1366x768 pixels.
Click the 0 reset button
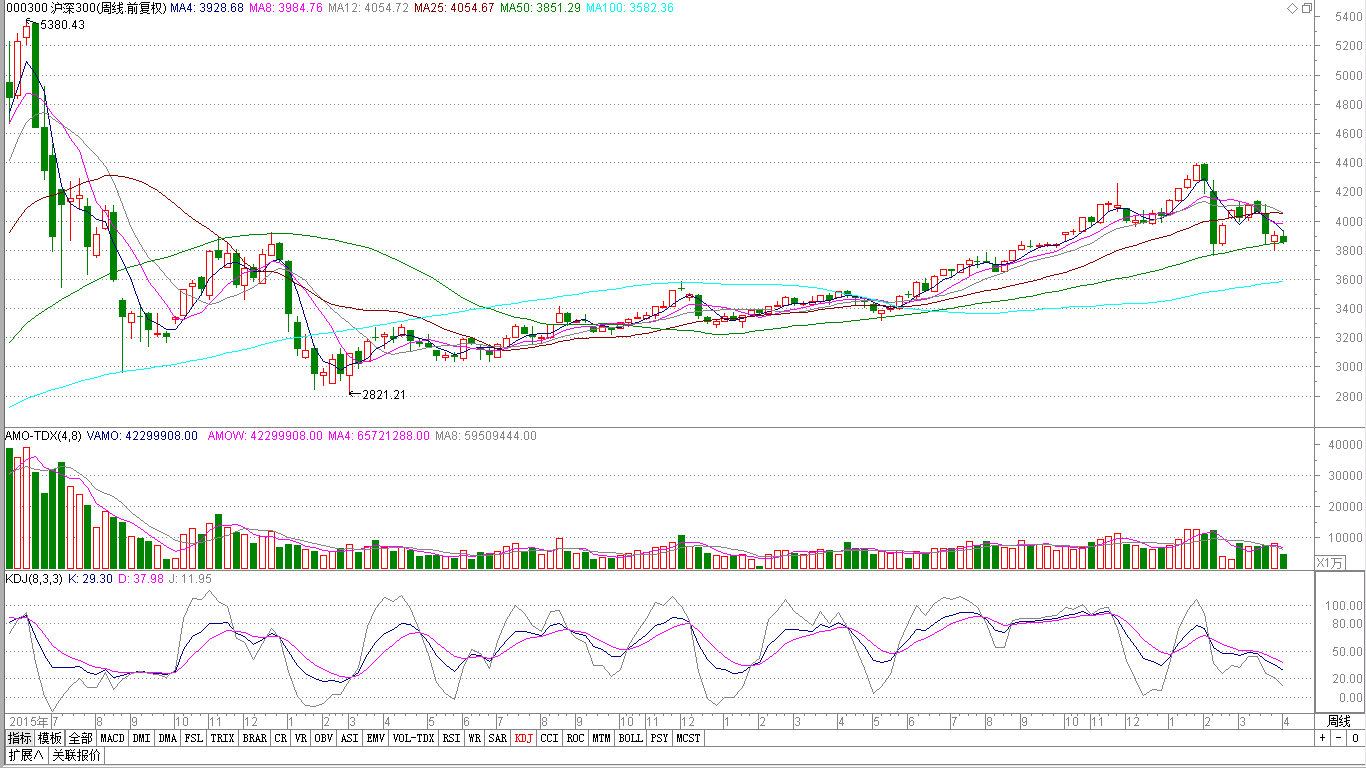pos(1354,738)
